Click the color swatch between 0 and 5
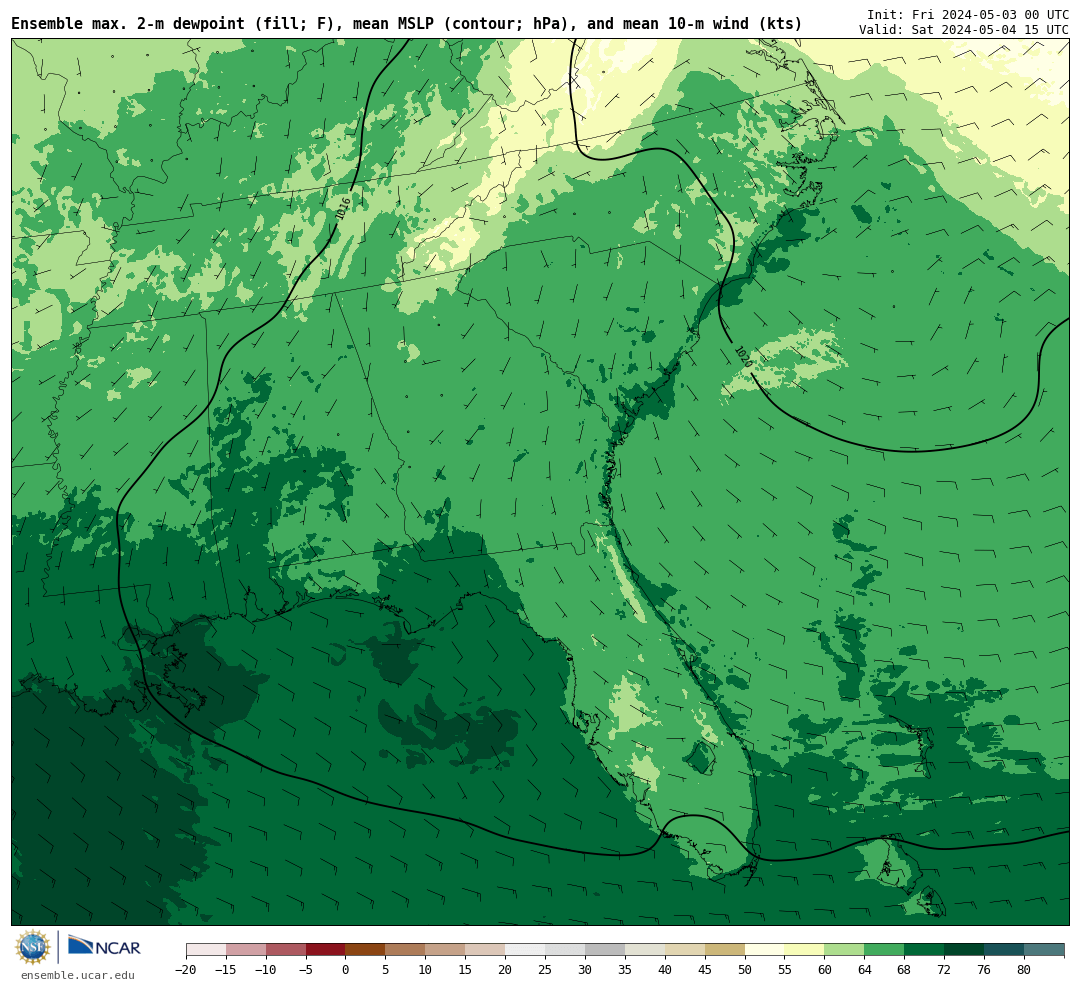The width and height of the screenshot is (1080, 988). pyautogui.click(x=365, y=950)
